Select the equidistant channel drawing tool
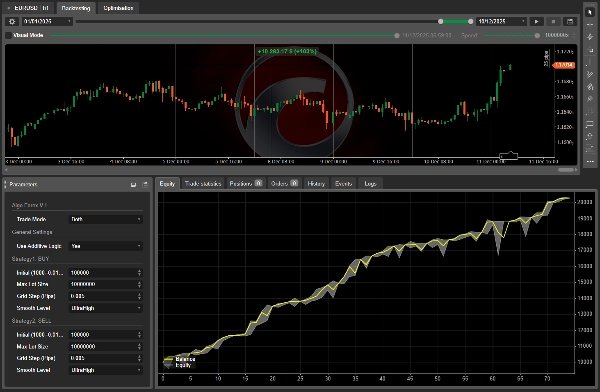 click(590, 74)
